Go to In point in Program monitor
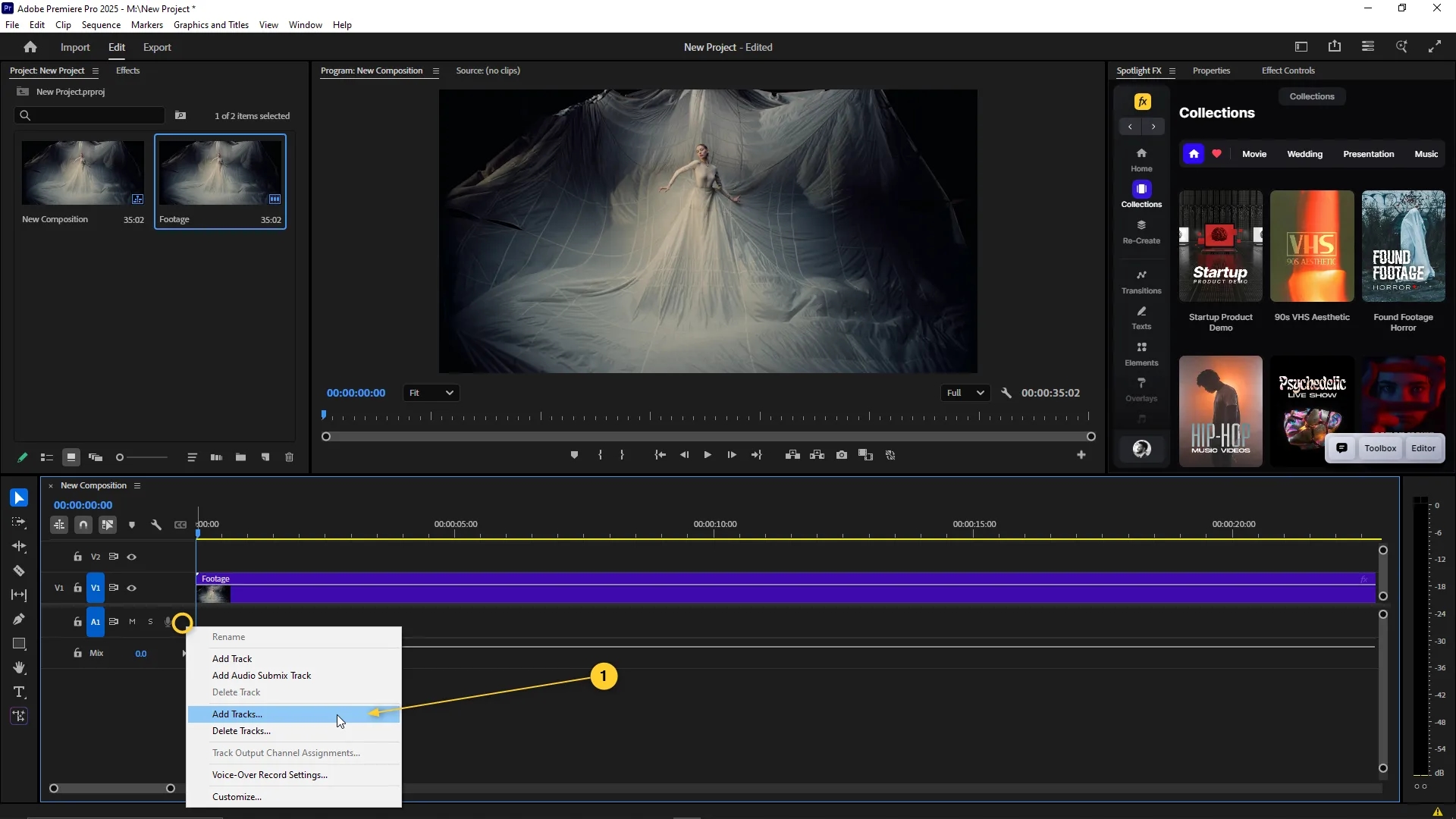This screenshot has height=819, width=1456. 661,455
